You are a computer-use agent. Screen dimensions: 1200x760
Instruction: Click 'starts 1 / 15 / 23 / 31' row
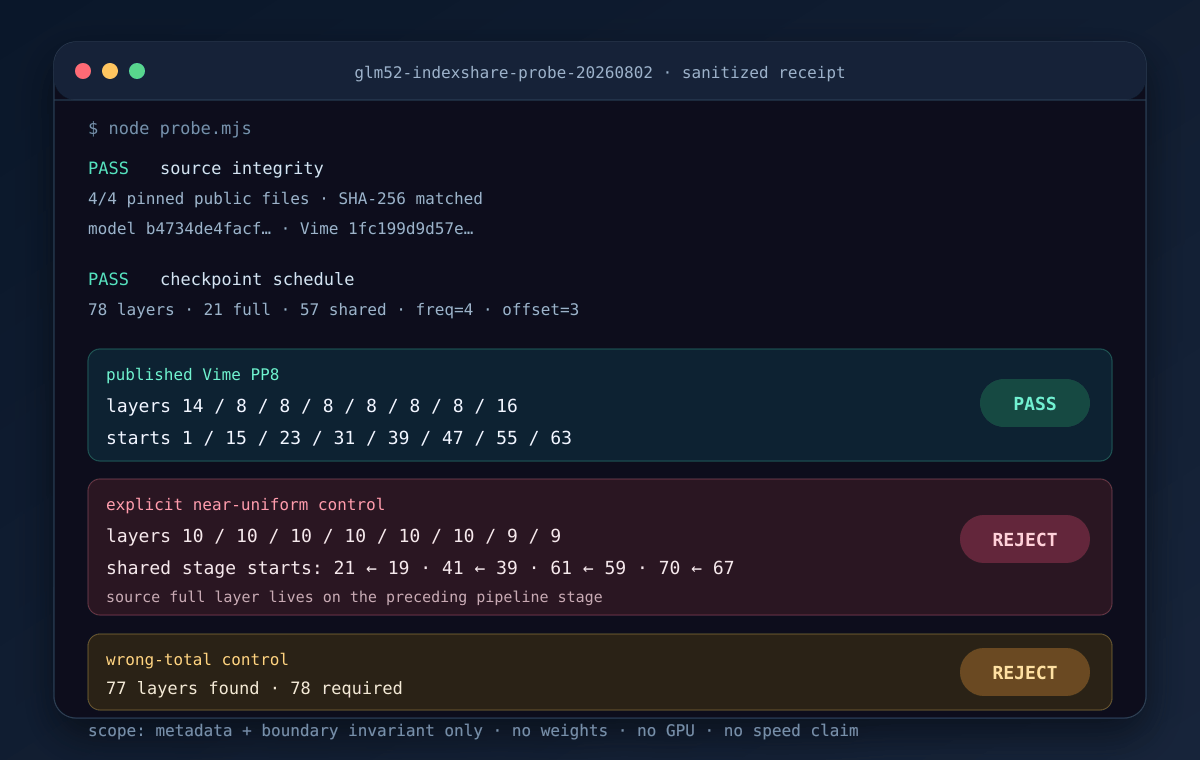point(339,438)
